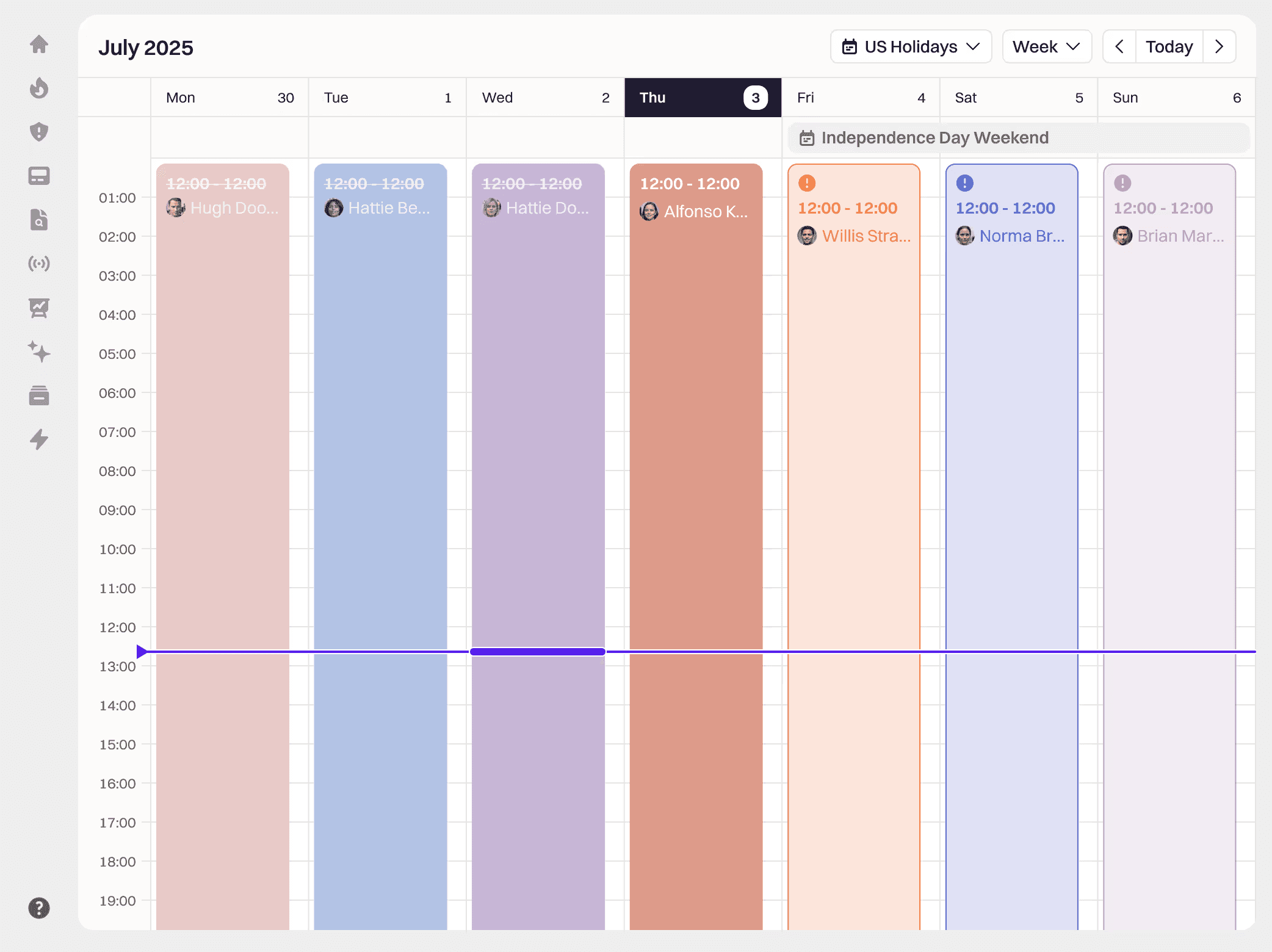Open the document search tool
This screenshot has height=952, width=1272.
[39, 220]
